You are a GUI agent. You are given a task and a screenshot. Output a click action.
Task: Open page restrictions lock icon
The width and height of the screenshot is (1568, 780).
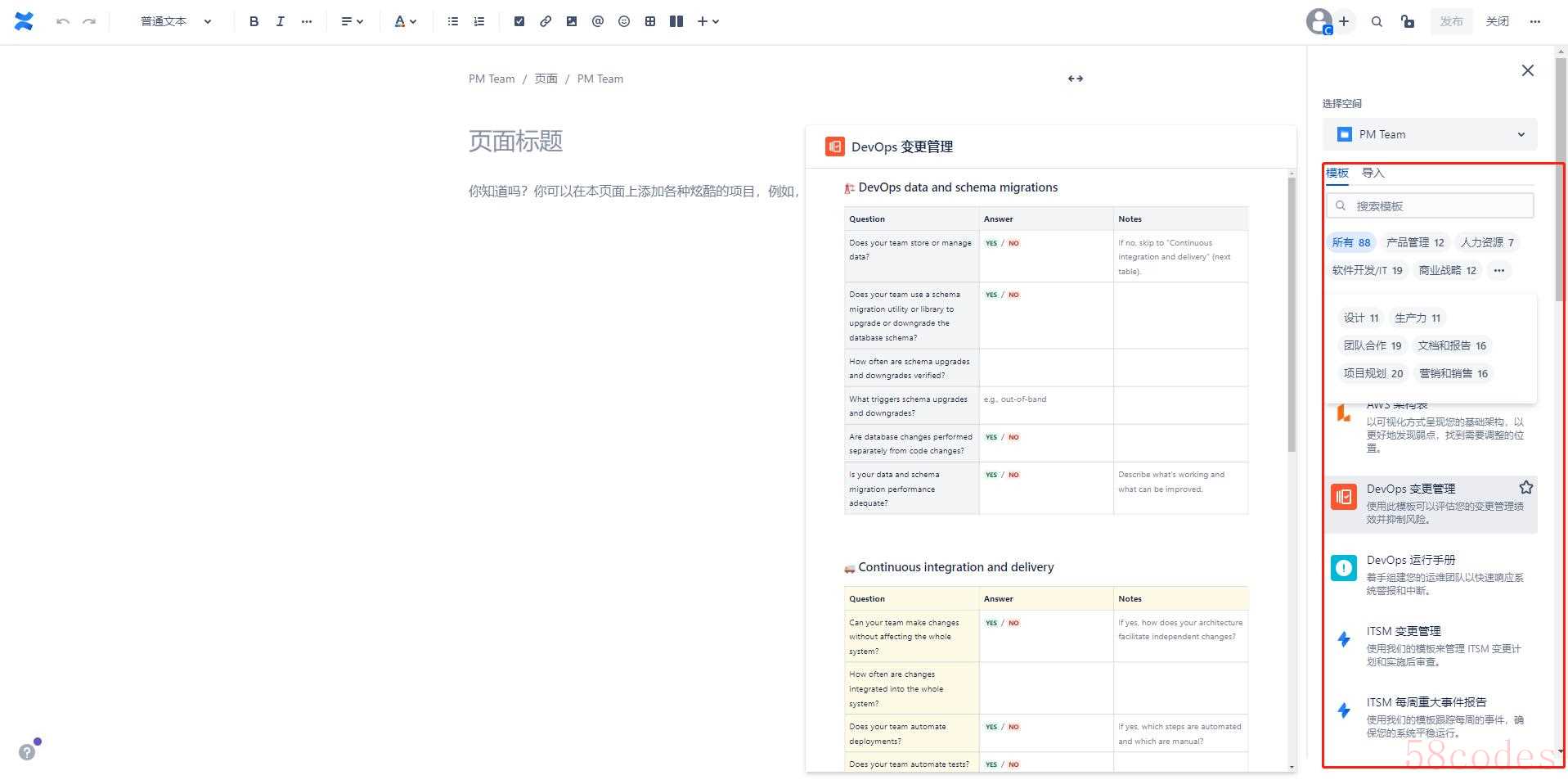point(1407,21)
